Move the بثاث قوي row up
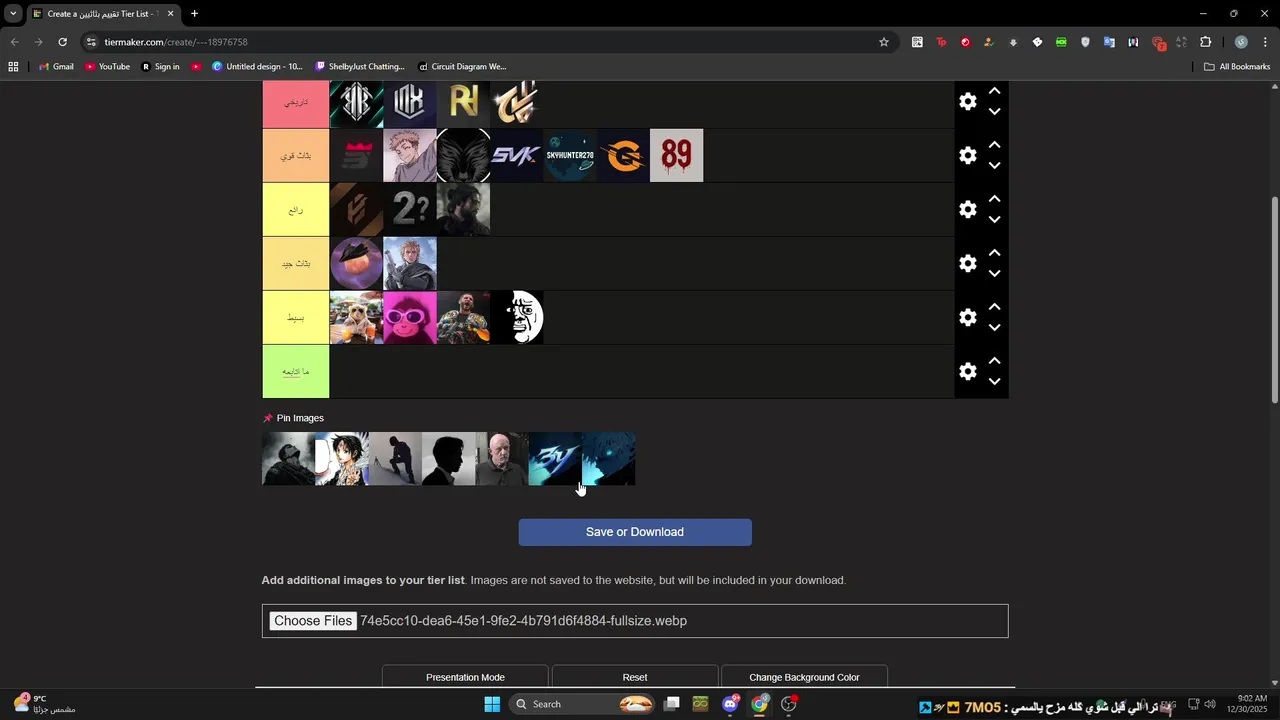 (994, 145)
